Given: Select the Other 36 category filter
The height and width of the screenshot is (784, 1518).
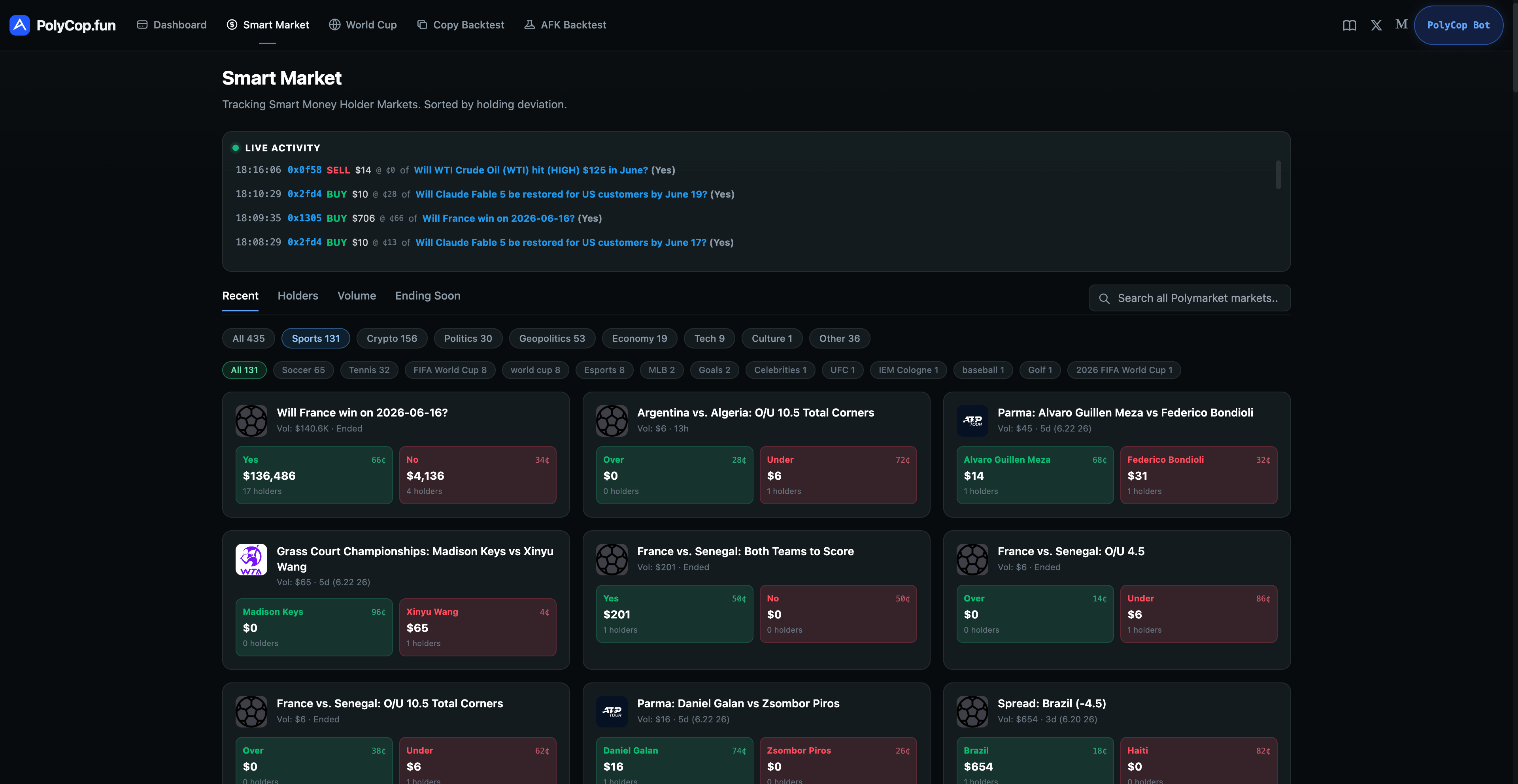Looking at the screenshot, I should click(839, 338).
